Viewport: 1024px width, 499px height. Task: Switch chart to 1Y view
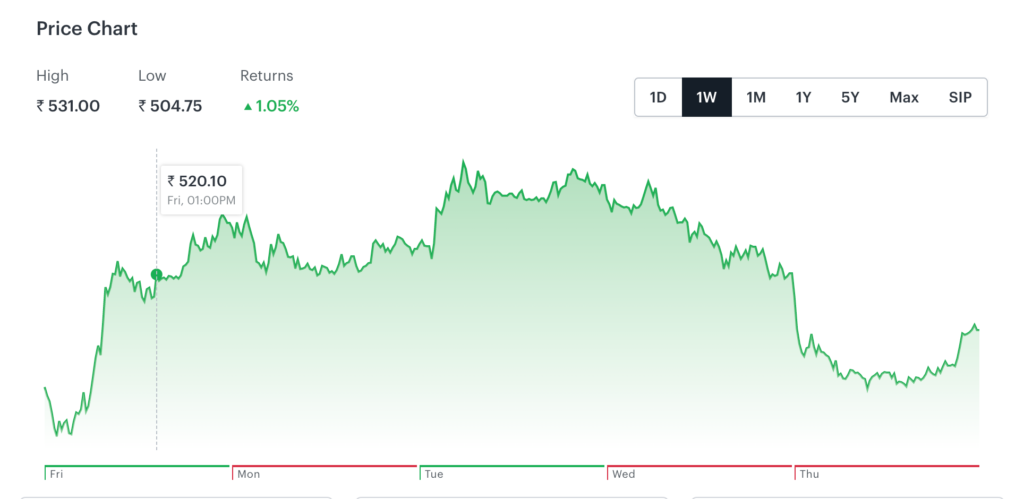click(x=803, y=97)
